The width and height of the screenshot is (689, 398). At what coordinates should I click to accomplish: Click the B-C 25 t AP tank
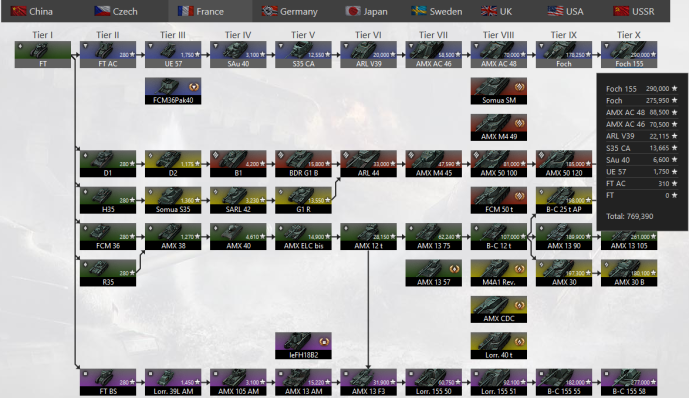(x=564, y=200)
